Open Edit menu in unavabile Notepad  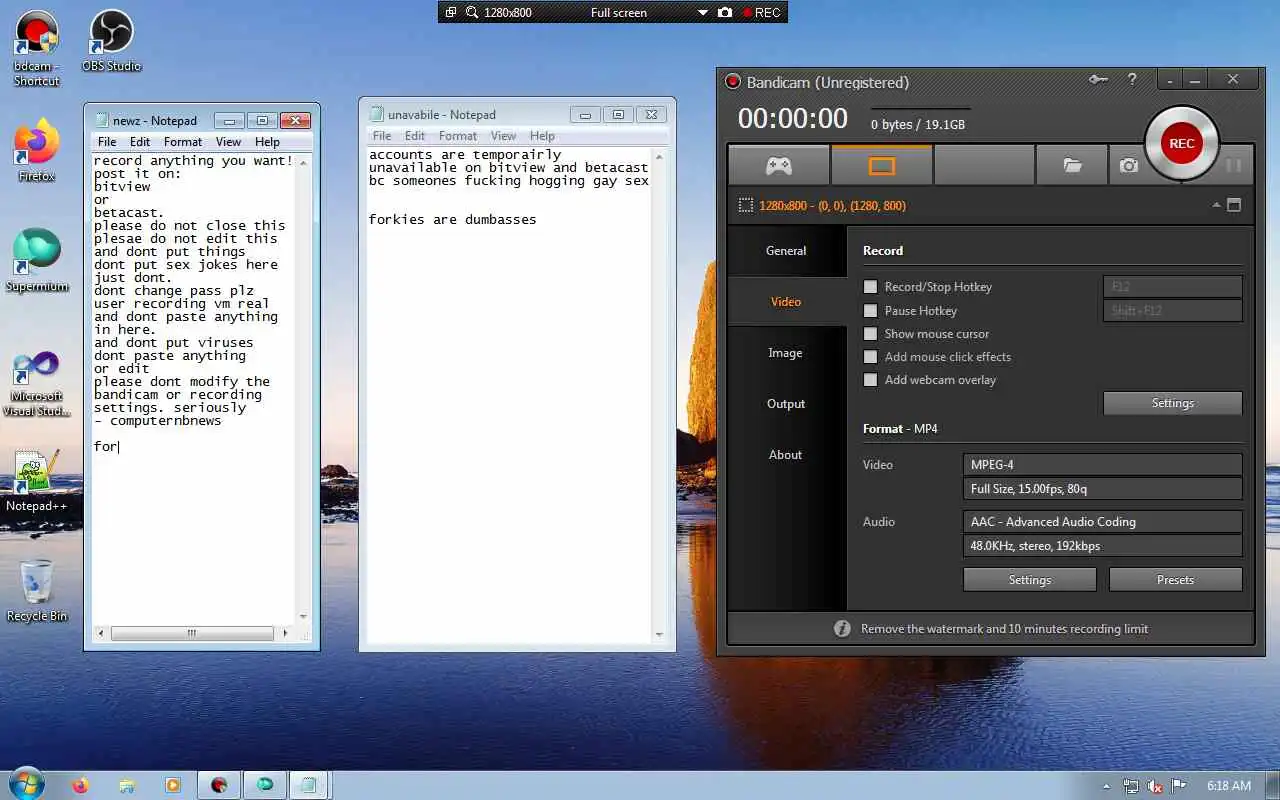pos(415,136)
